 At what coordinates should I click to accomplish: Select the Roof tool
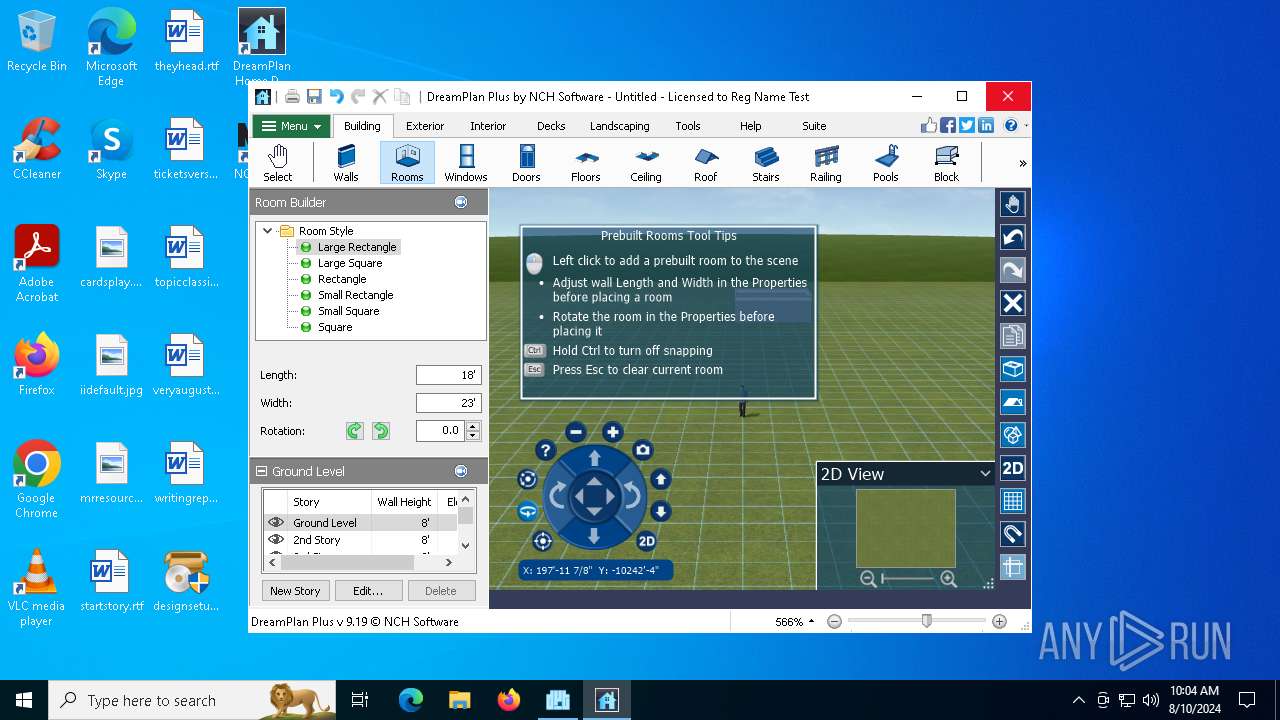click(x=706, y=163)
